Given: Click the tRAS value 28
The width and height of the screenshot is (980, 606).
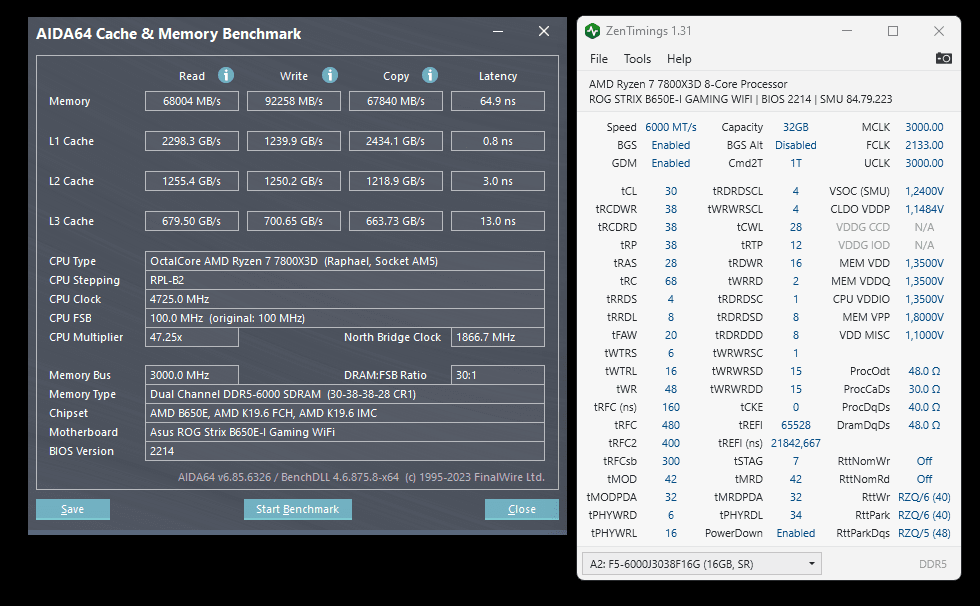Looking at the screenshot, I should pos(671,263).
